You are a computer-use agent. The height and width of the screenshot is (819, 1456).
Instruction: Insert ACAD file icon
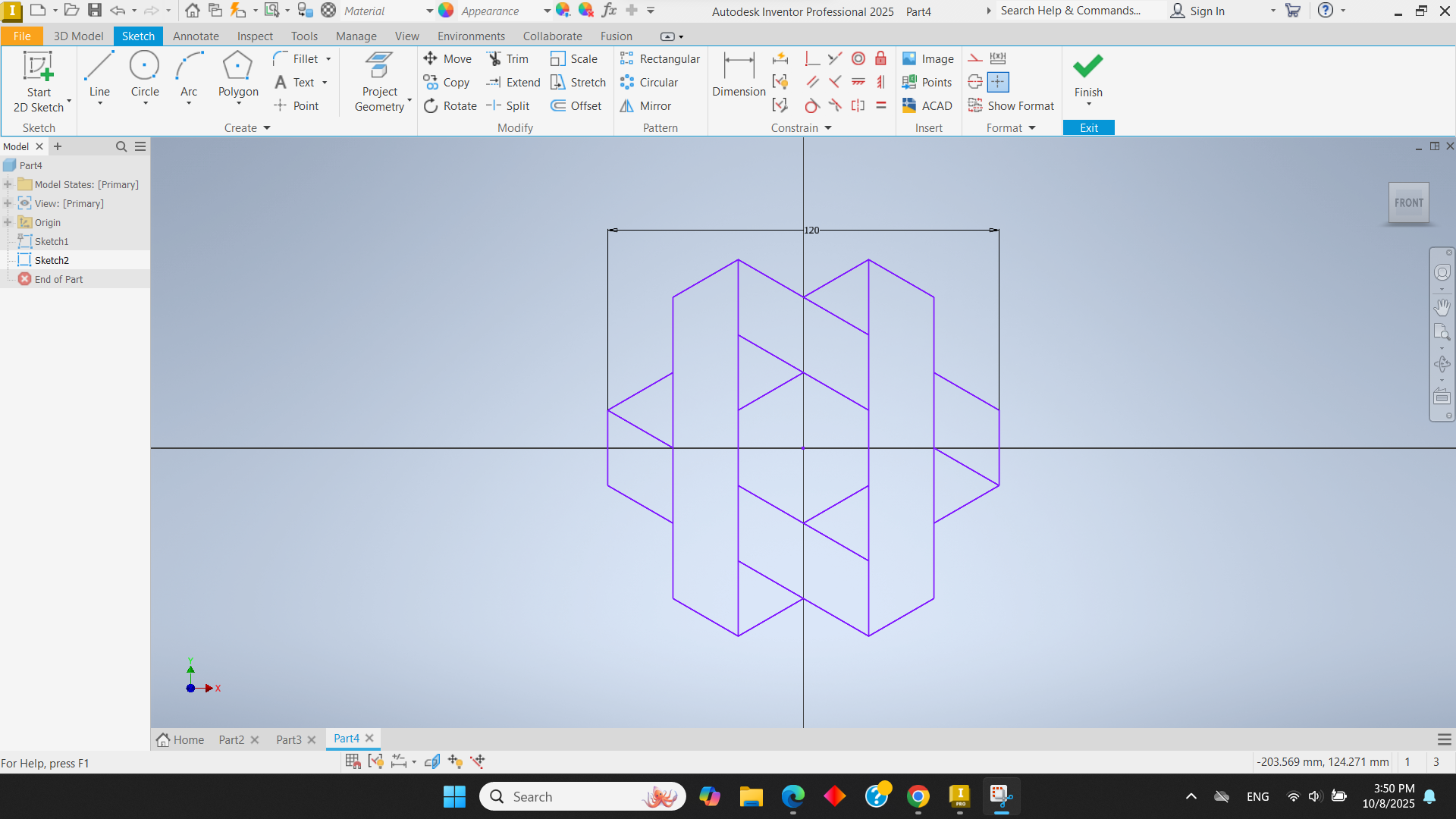point(927,106)
